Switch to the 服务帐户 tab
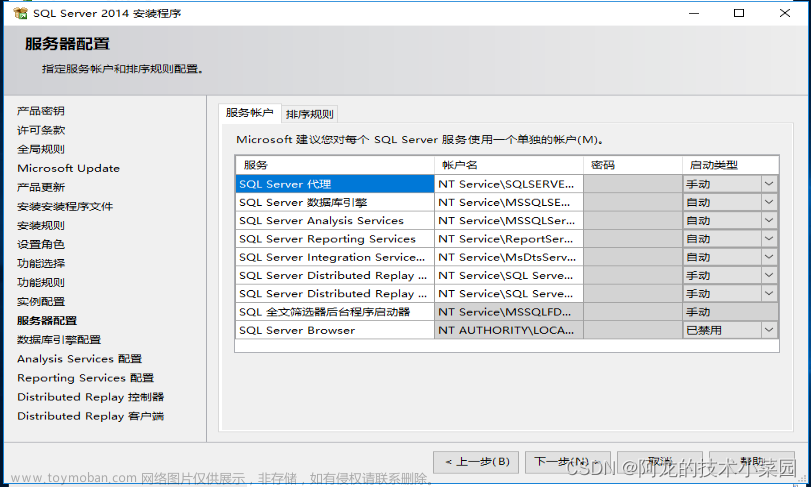811x487 pixels. point(249,113)
